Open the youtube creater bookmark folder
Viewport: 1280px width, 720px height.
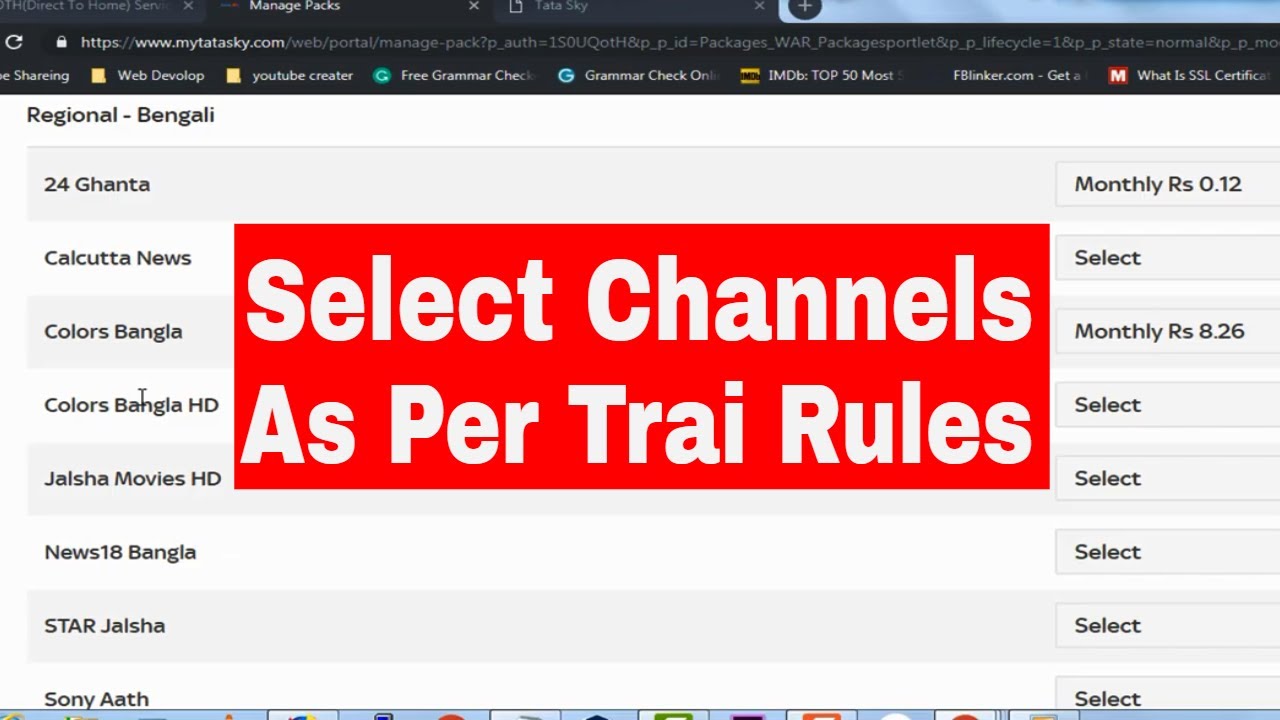pyautogui.click(x=289, y=75)
